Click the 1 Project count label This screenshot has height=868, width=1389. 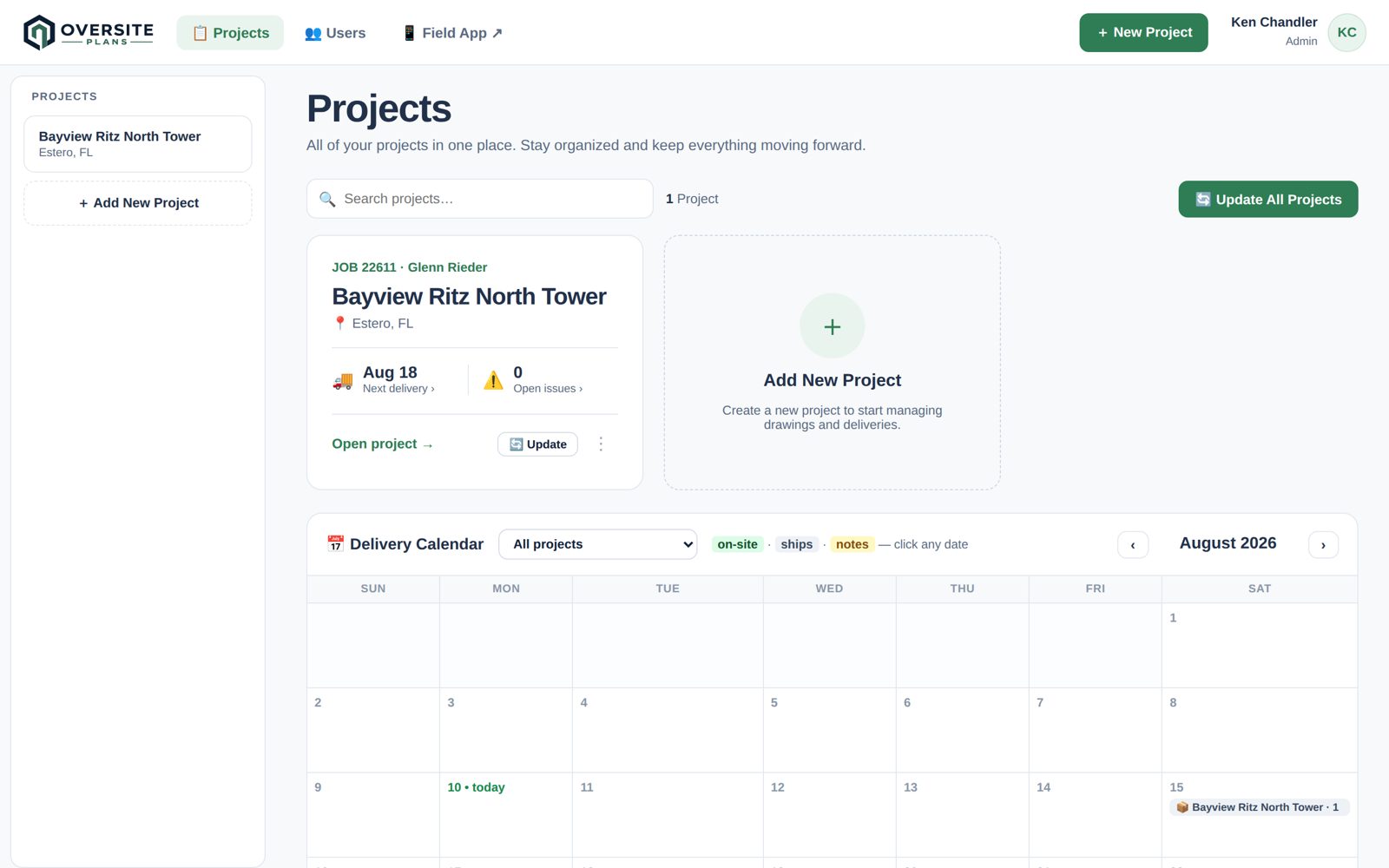pos(692,199)
